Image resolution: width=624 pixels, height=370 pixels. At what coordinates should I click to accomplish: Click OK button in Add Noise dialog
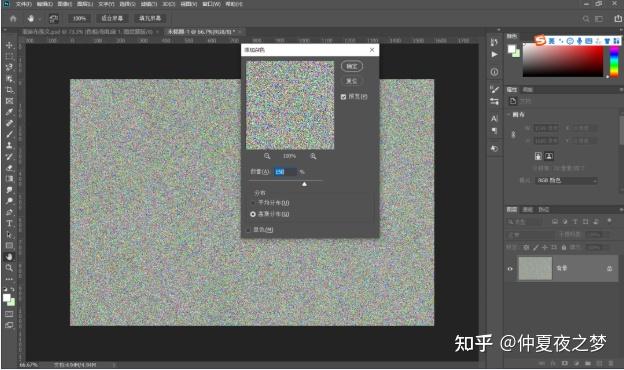352,66
